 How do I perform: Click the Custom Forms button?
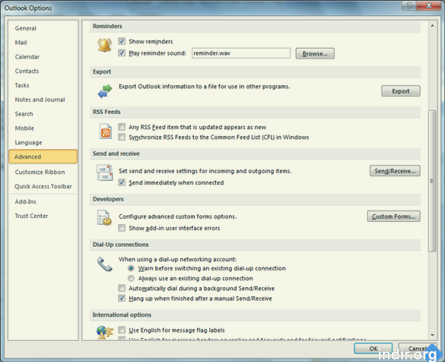tap(394, 216)
